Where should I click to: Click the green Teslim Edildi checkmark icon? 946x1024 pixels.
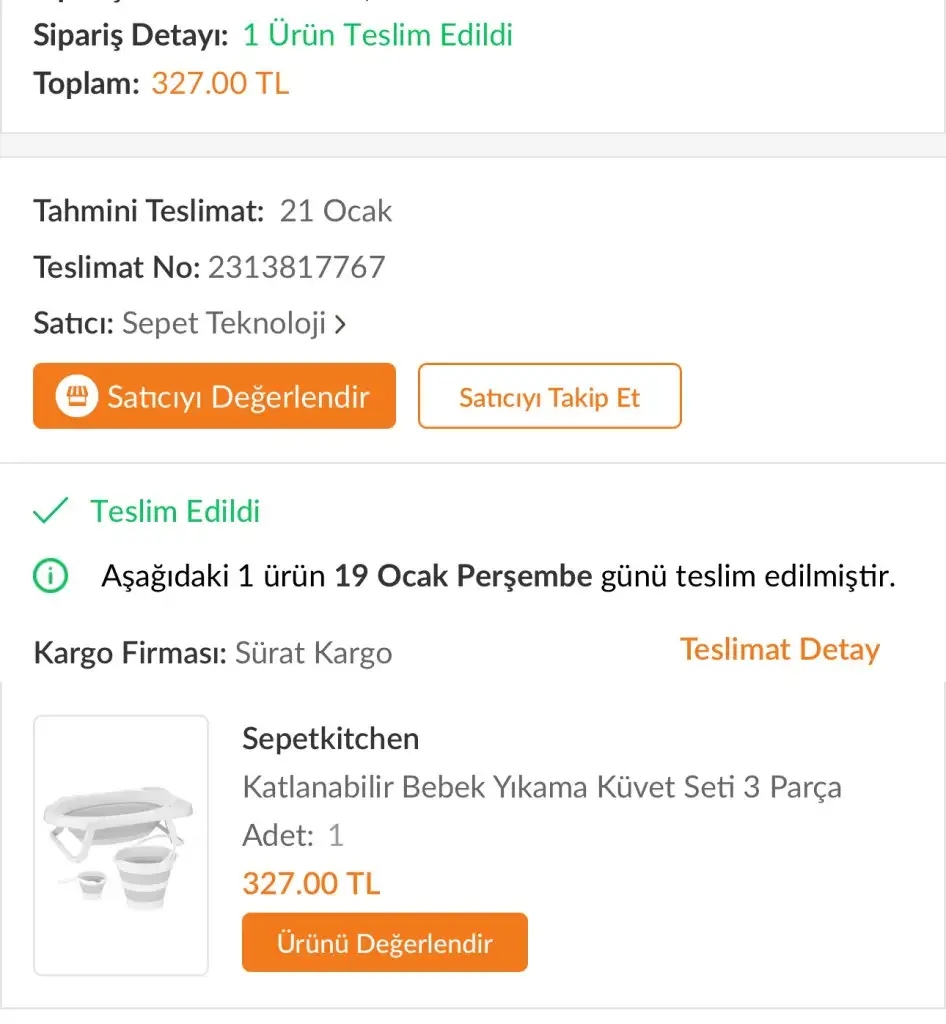[x=50, y=511]
